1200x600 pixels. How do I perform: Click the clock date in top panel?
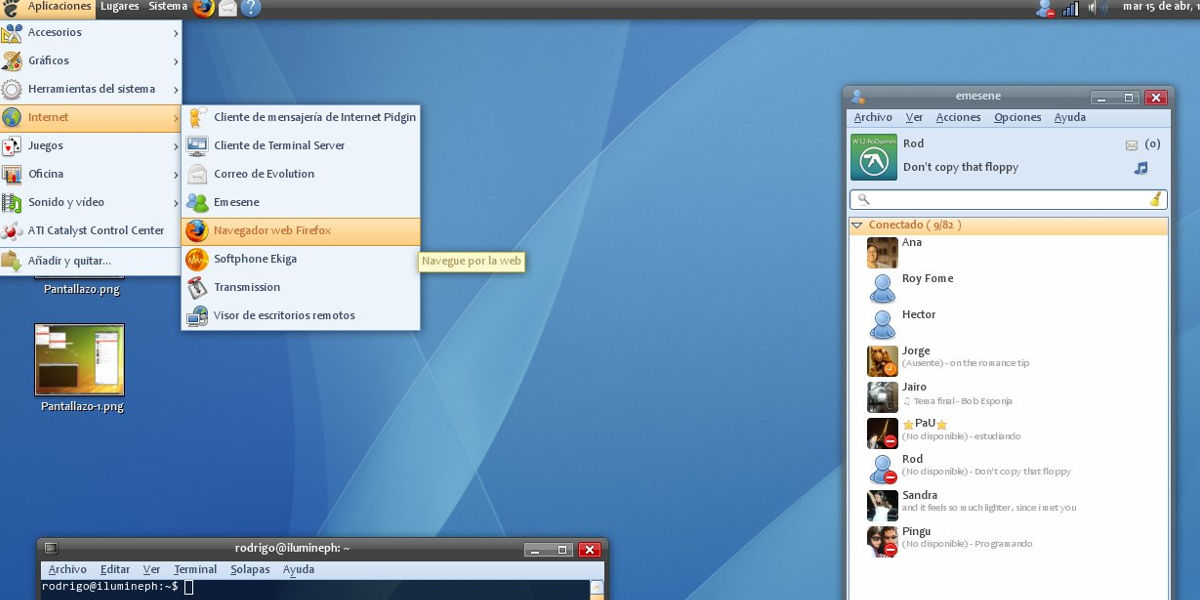tap(1160, 7)
